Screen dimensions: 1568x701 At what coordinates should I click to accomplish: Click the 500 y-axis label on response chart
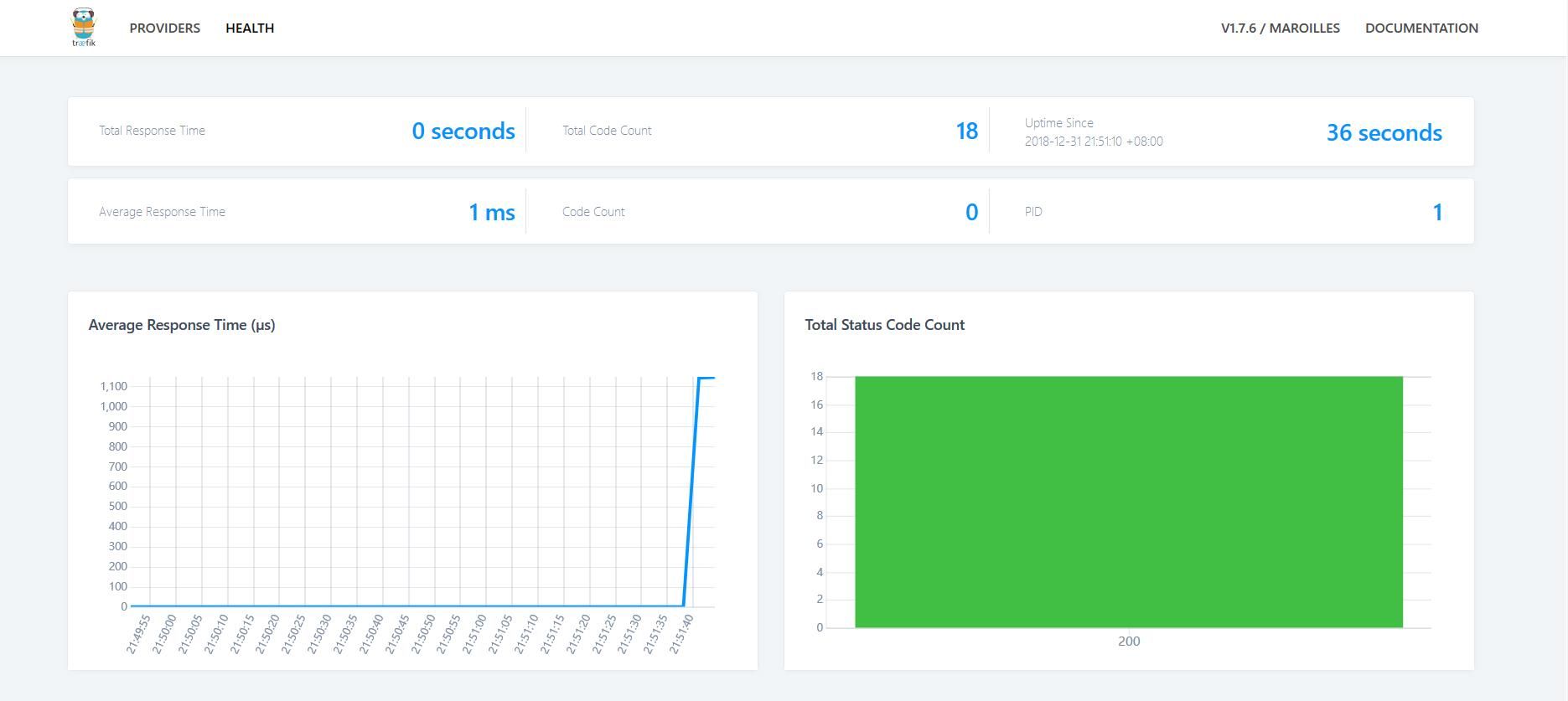click(117, 506)
